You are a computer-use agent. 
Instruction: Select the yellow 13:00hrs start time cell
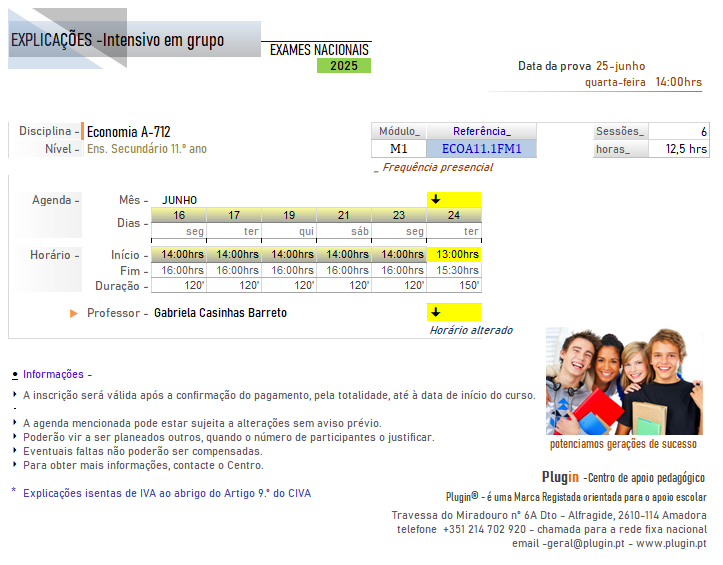[454, 254]
